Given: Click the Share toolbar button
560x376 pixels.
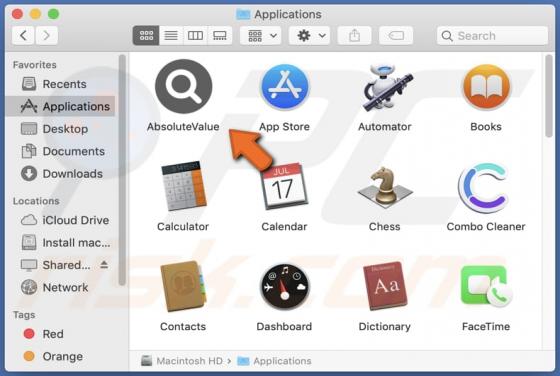Looking at the screenshot, I should pos(354,35).
